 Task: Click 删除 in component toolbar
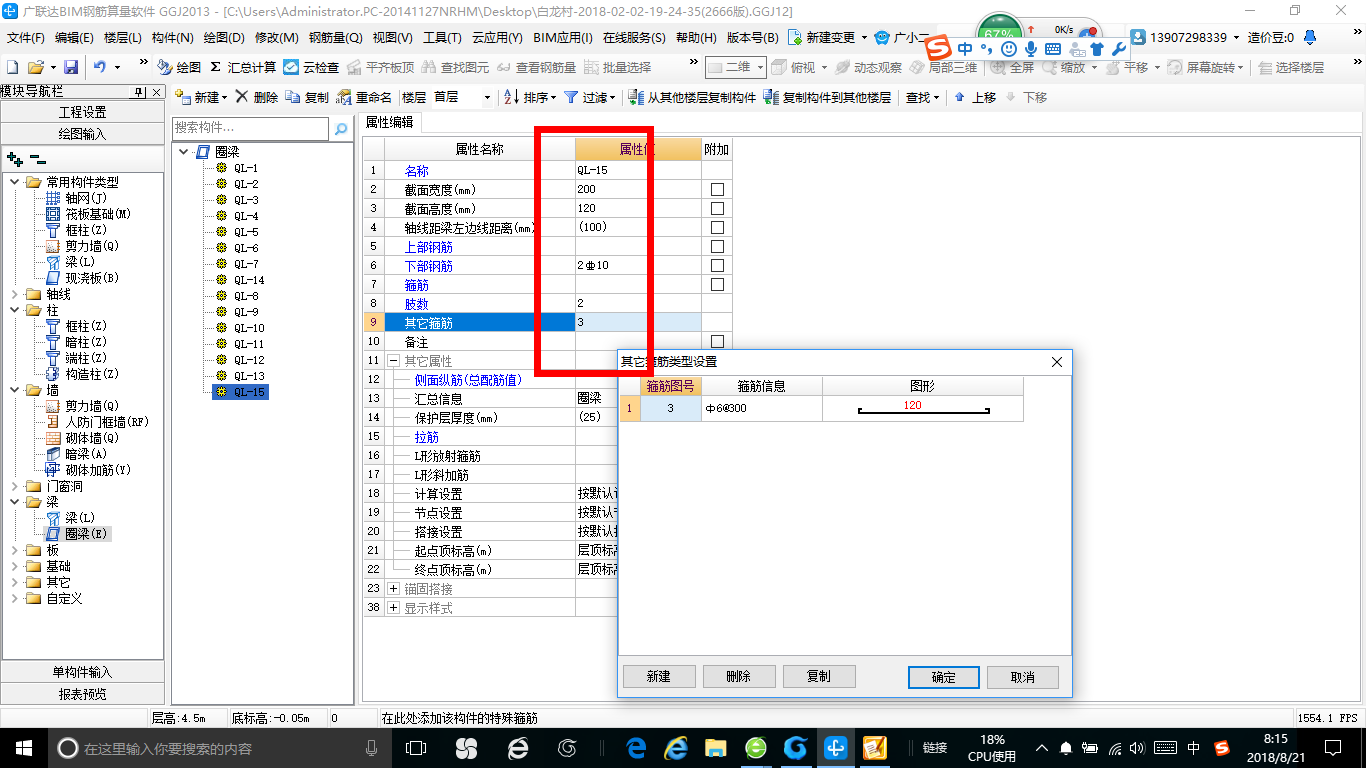(x=257, y=97)
